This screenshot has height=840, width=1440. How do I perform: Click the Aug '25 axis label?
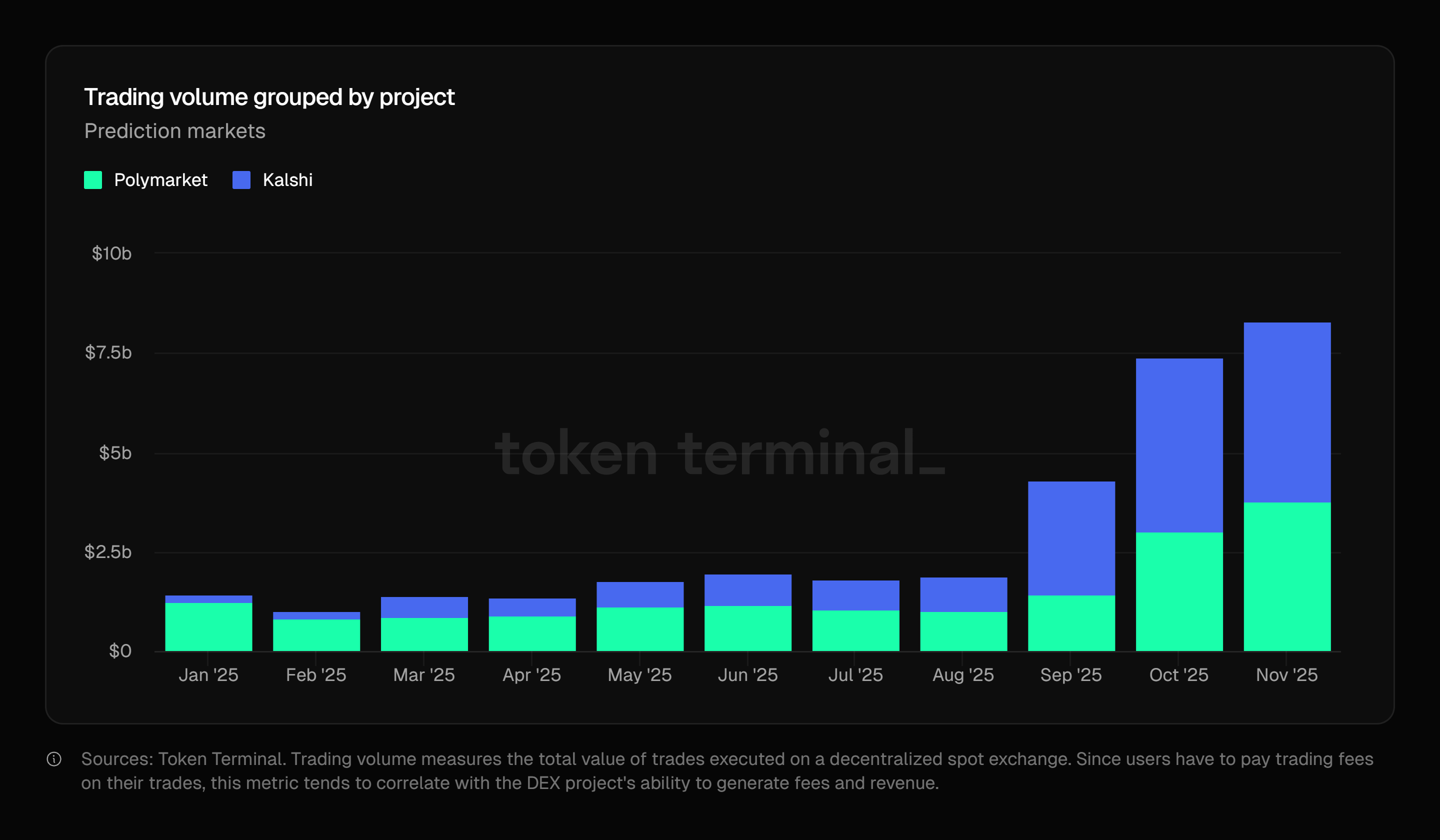point(963,675)
